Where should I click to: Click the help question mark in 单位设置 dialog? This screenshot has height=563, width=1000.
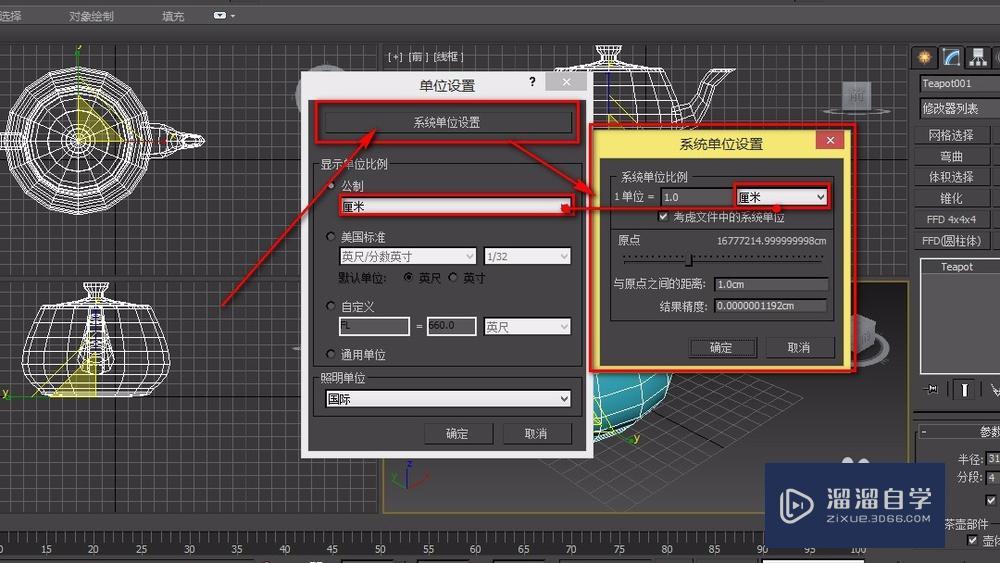pyautogui.click(x=532, y=82)
